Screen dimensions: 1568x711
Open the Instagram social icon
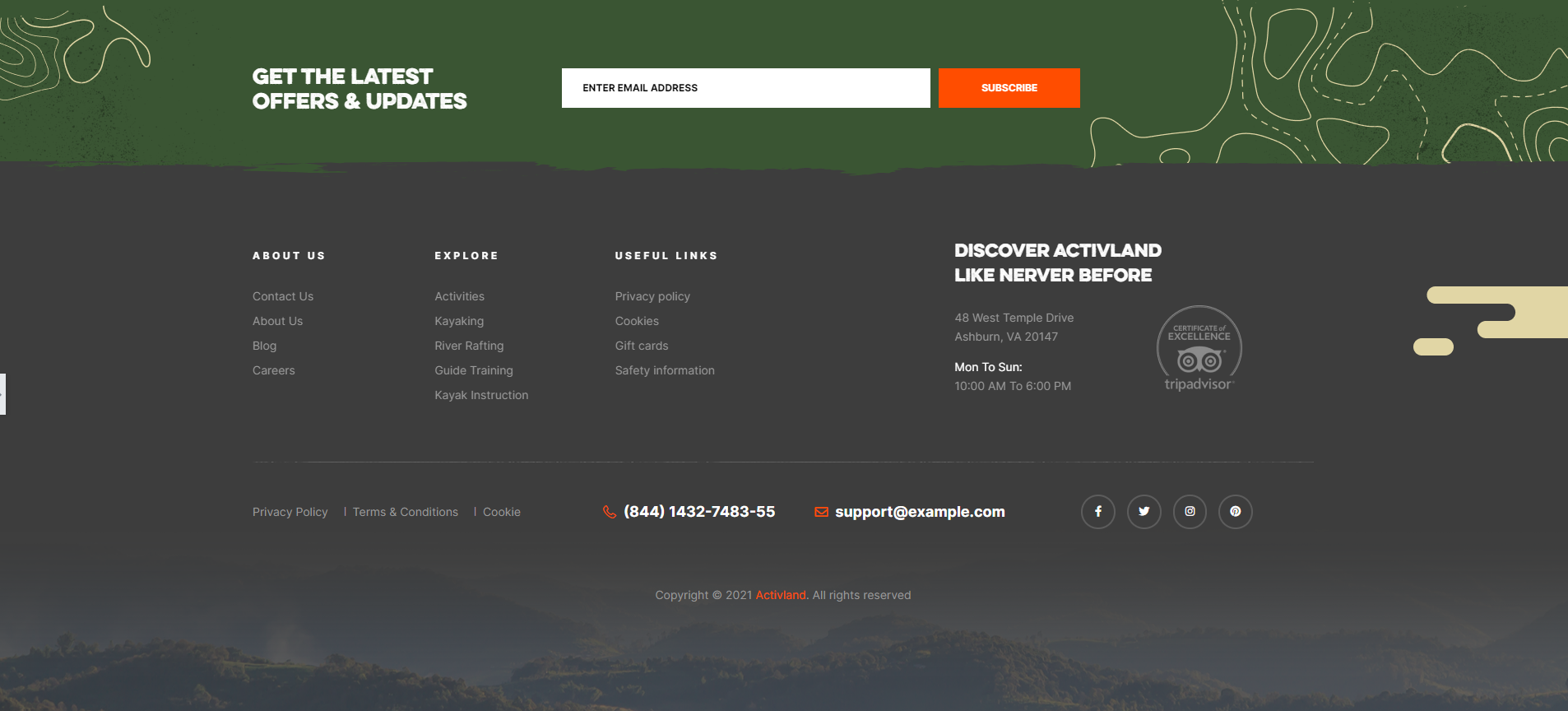[x=1190, y=512]
